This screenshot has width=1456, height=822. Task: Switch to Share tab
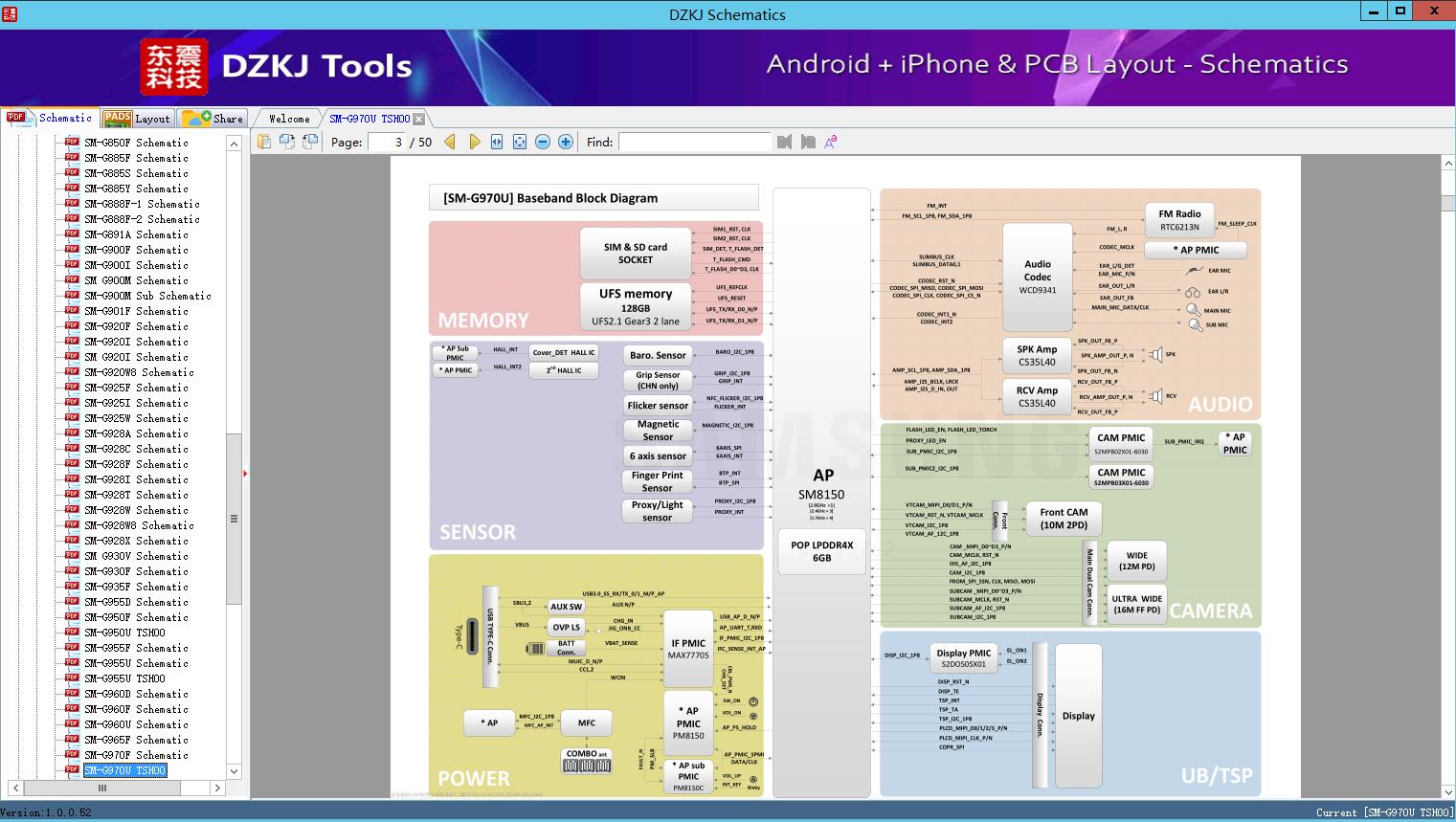point(213,119)
